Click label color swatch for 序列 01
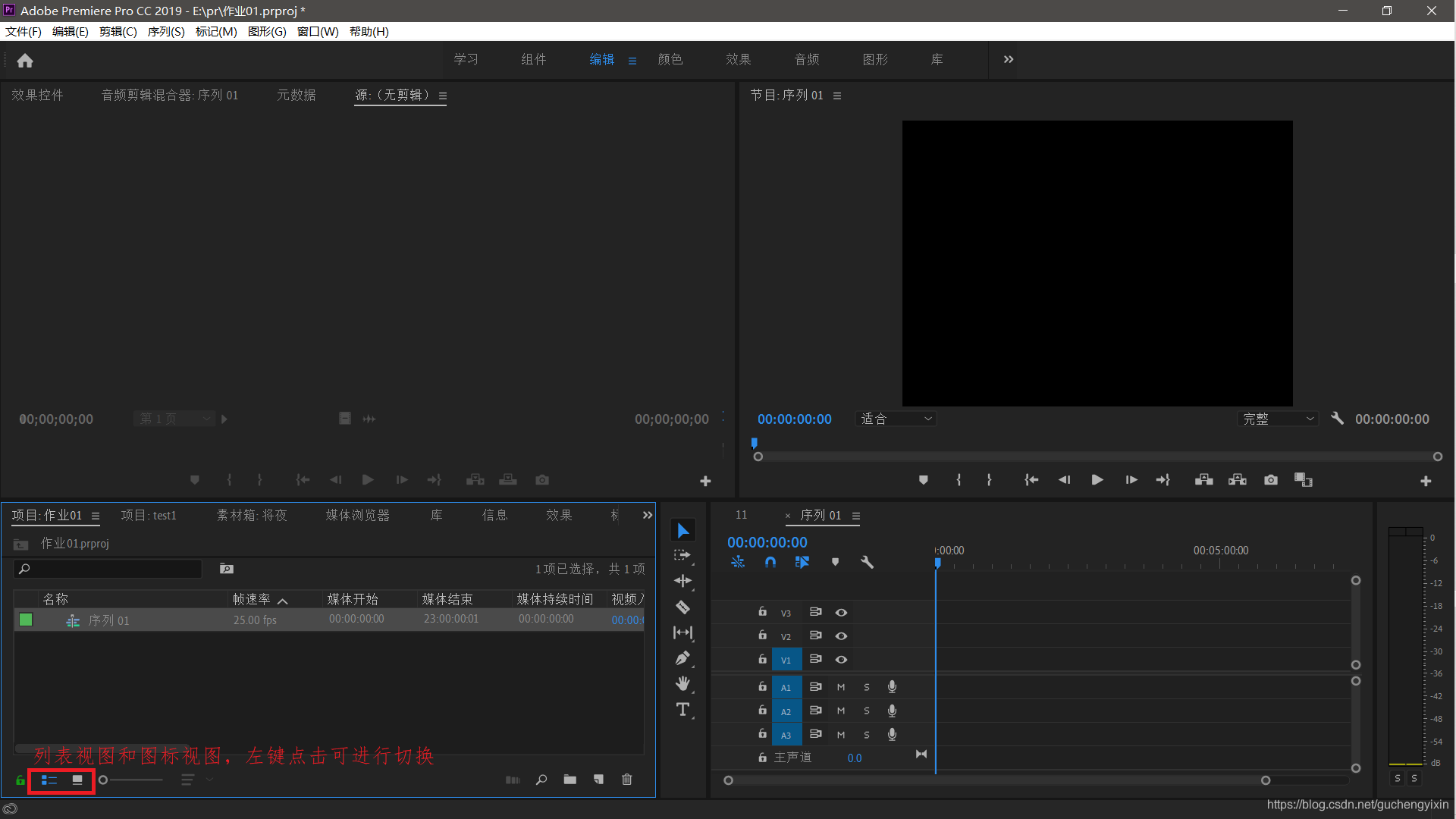The height and width of the screenshot is (819, 1456). pos(26,620)
